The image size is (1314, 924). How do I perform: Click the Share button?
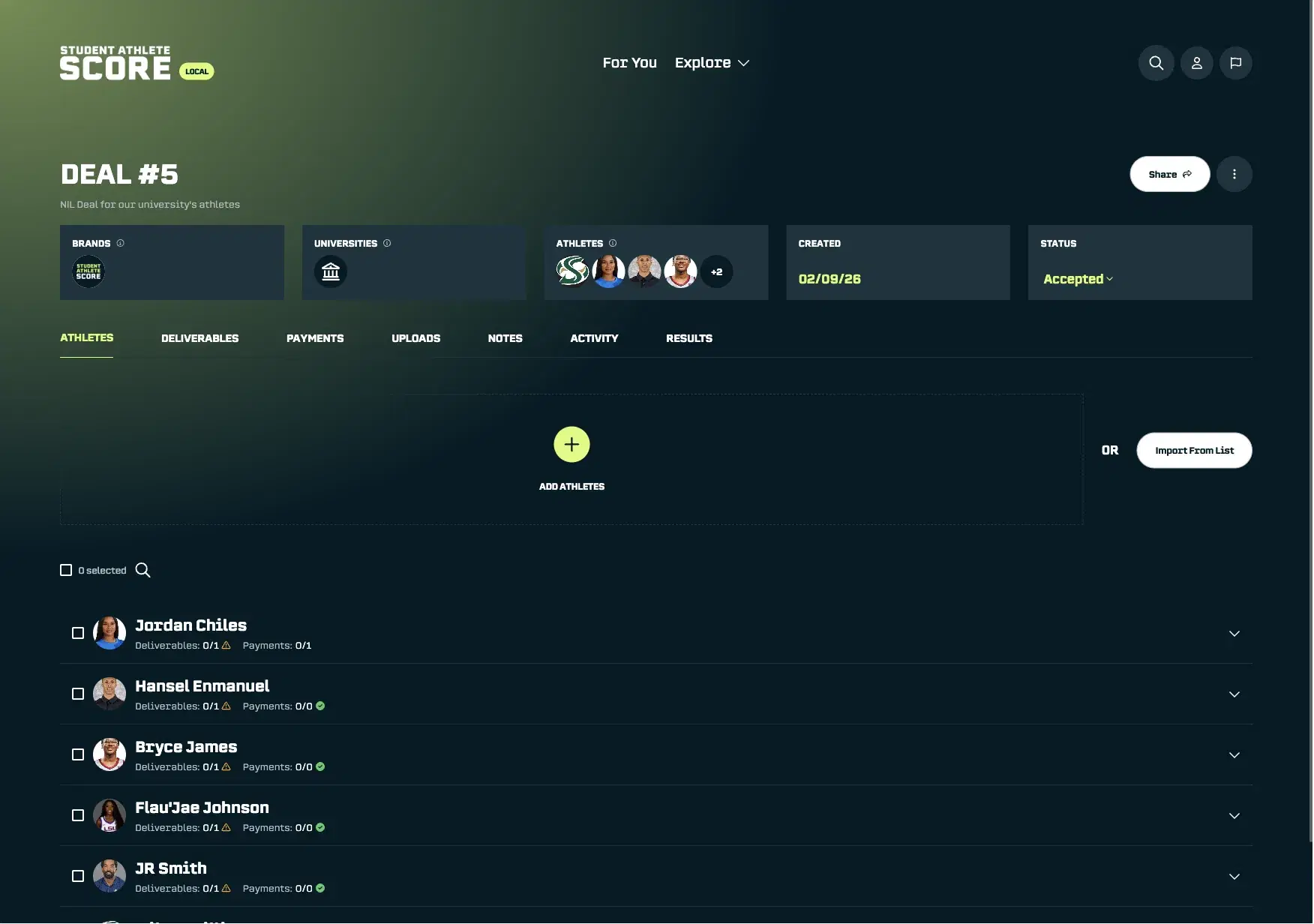coord(1169,174)
